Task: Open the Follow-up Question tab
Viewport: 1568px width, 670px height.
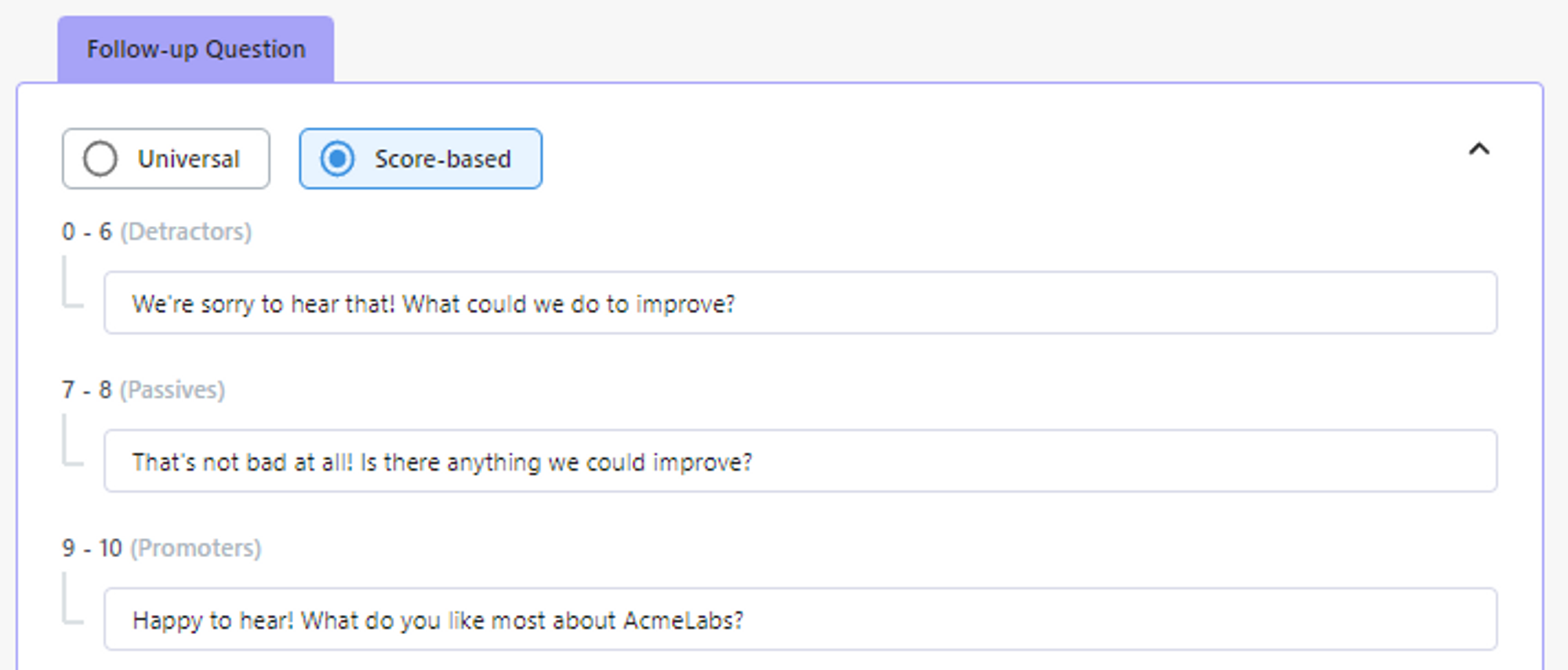Action: (x=196, y=49)
